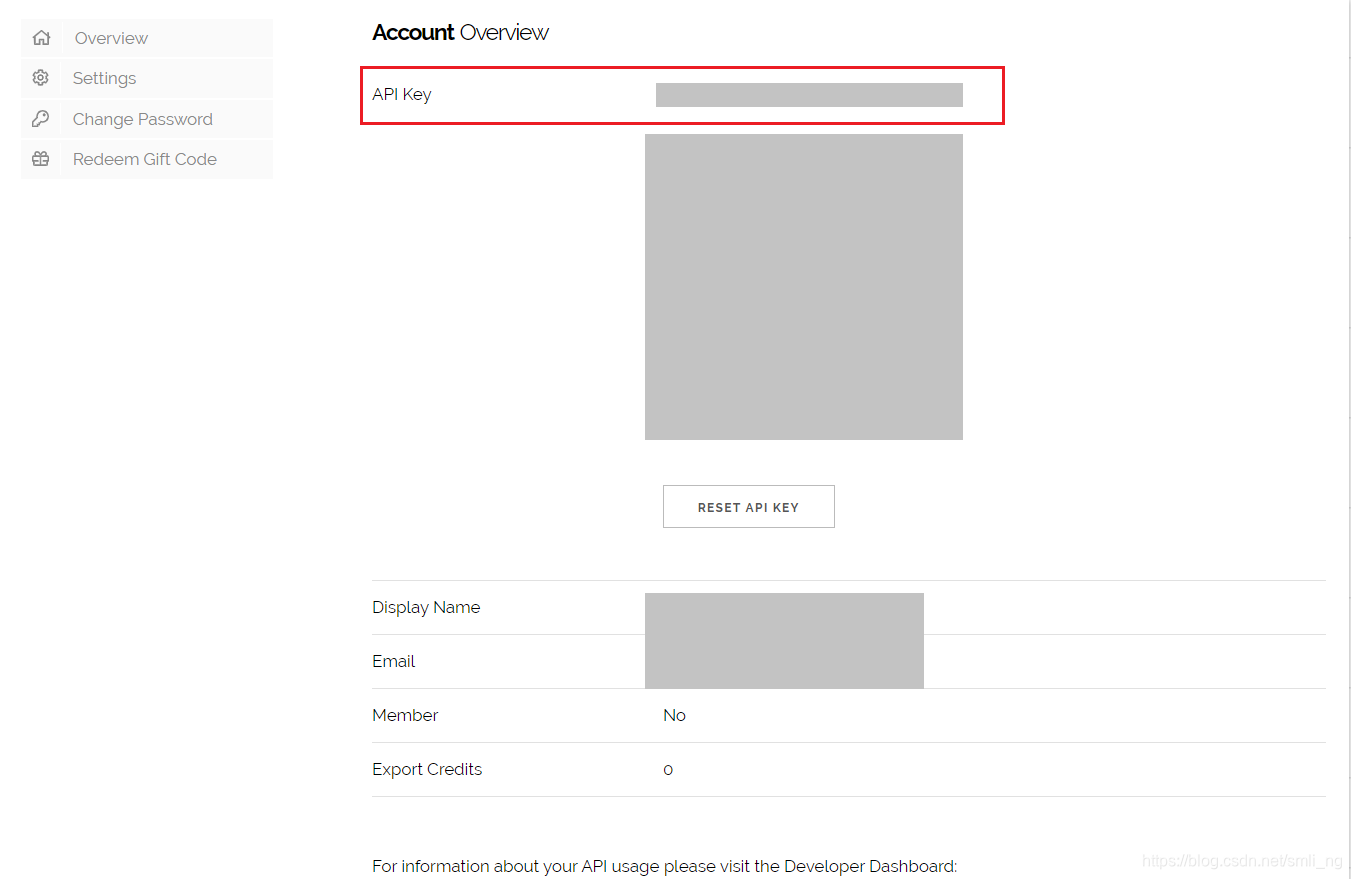The image size is (1351, 879).
Task: Select the Display Name label
Action: 426,607
